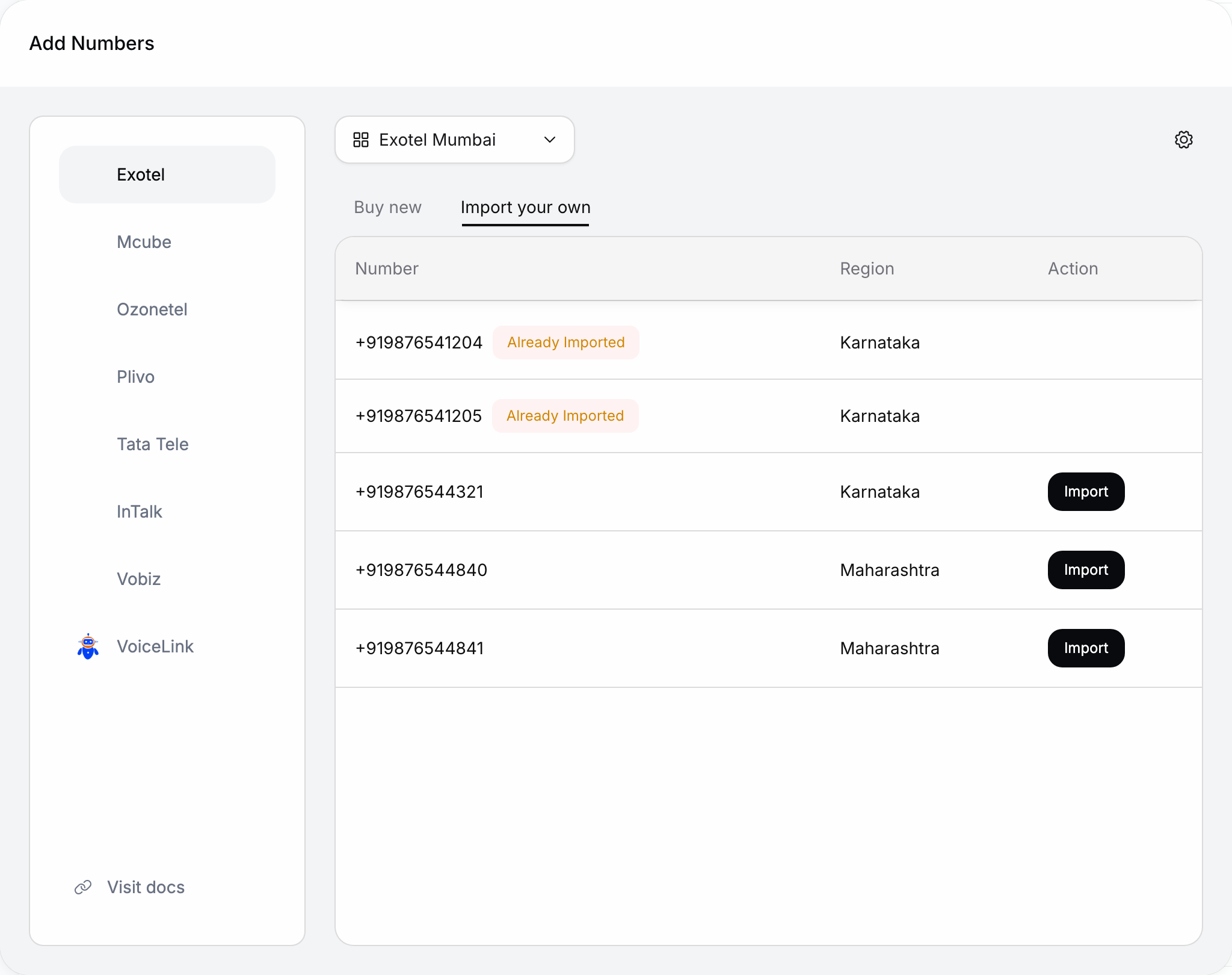Open InTalk provider entry

click(x=167, y=512)
